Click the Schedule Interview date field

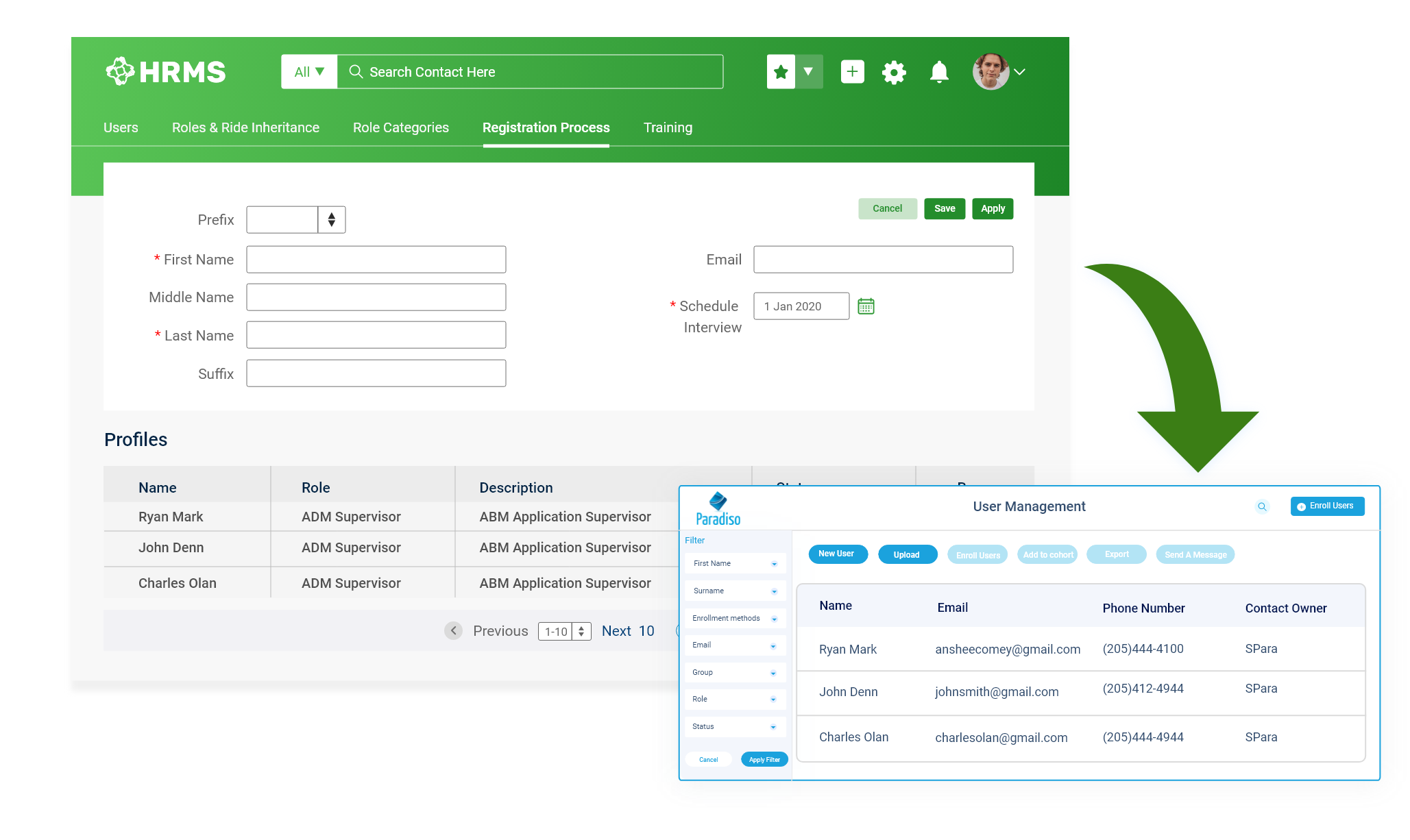coord(801,306)
